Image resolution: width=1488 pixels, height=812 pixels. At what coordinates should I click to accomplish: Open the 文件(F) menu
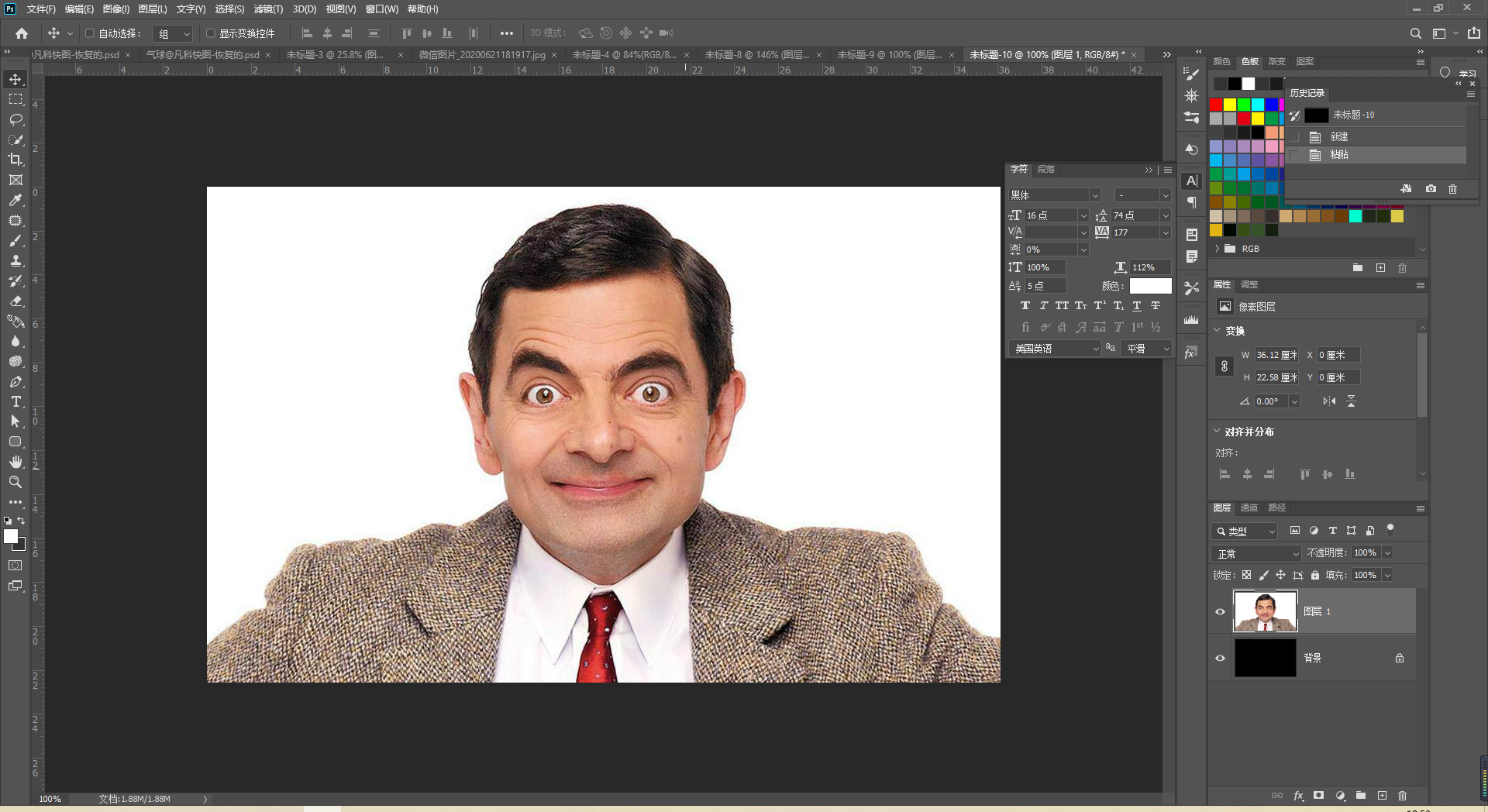tap(41, 9)
